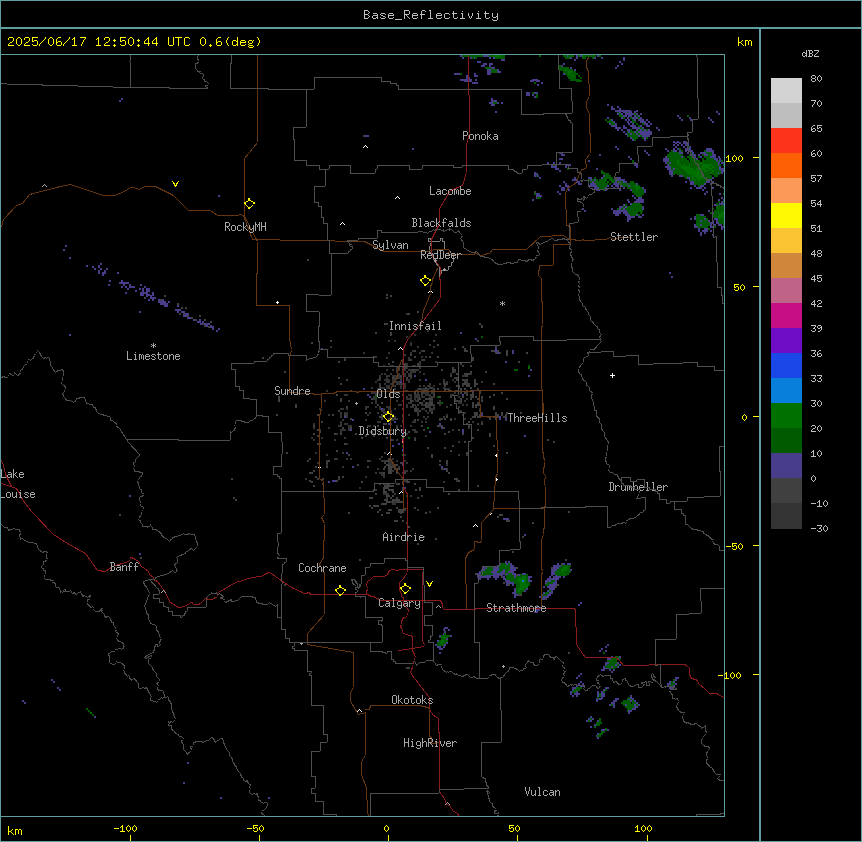Viewport: 862px width, 842px height.
Task: Choose the Lacombe town label
Action: (x=450, y=191)
